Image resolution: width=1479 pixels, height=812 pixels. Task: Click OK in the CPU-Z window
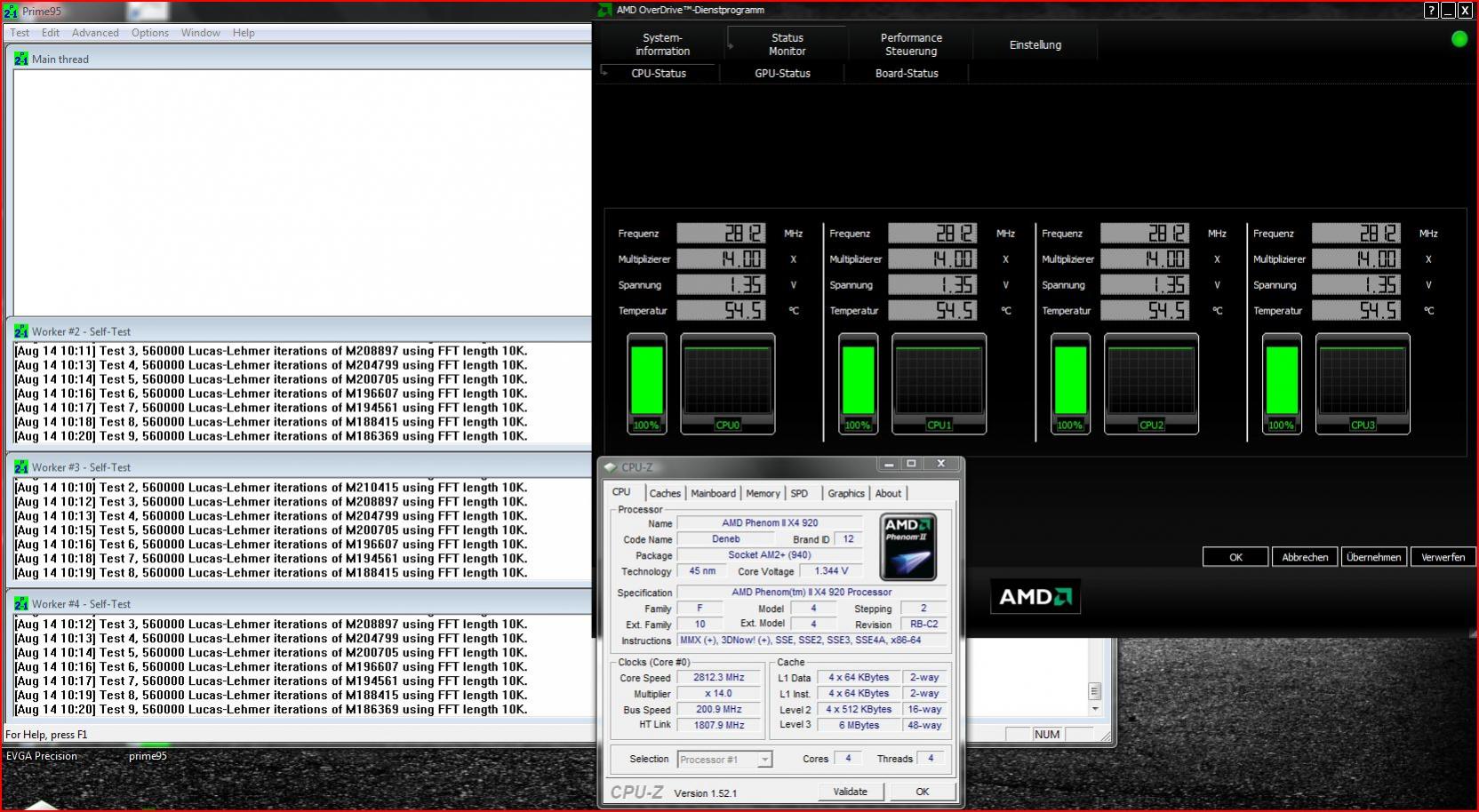coord(923,792)
